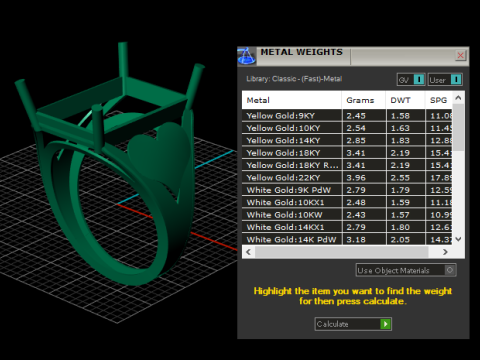The image size is (480, 360).
Task: Select the White Gold:9K PdW row
Action: pyautogui.click(x=347, y=190)
